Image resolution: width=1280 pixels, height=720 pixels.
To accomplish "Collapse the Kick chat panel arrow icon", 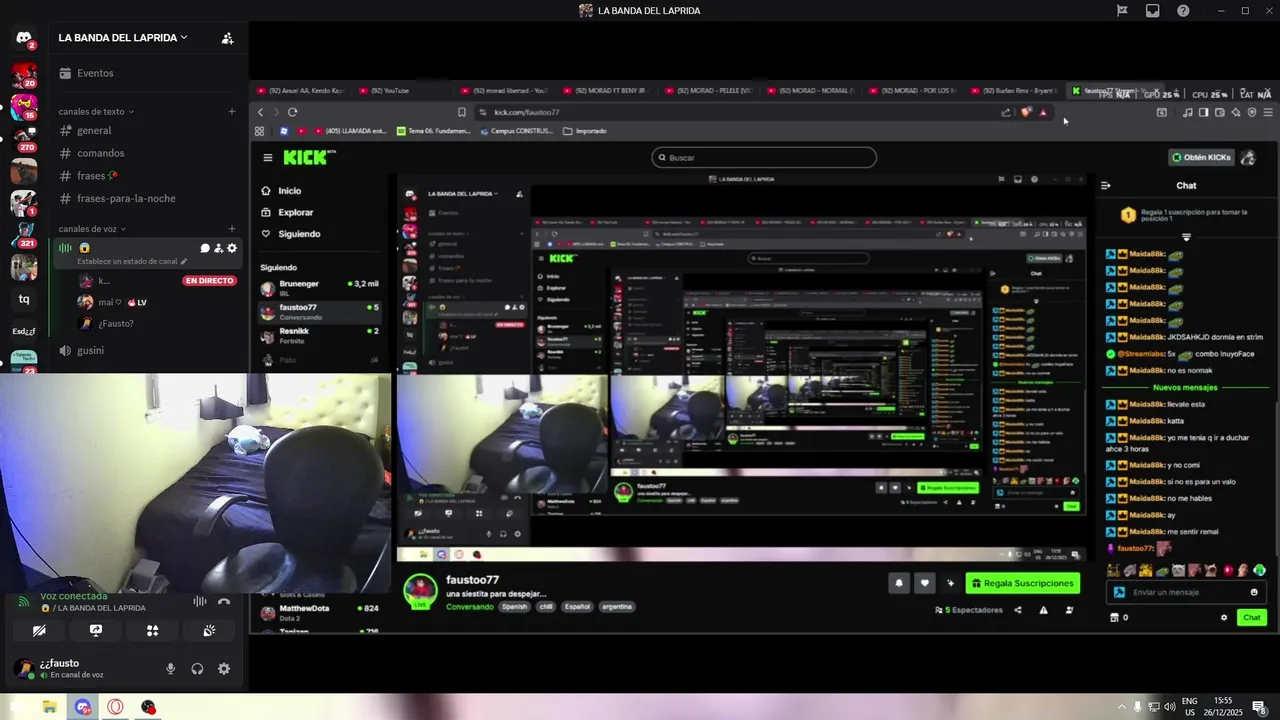I will coord(1106,186).
